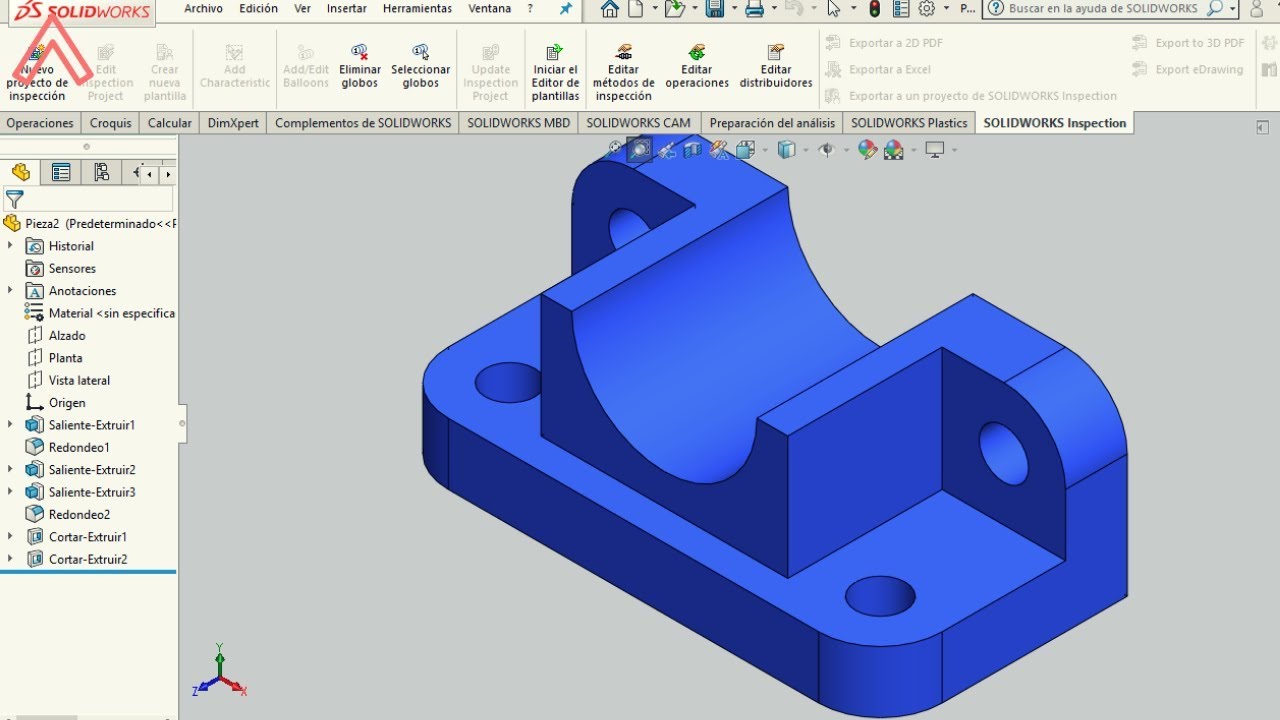
Task: Toggle the pin icon next to menu bar
Action: click(x=566, y=9)
